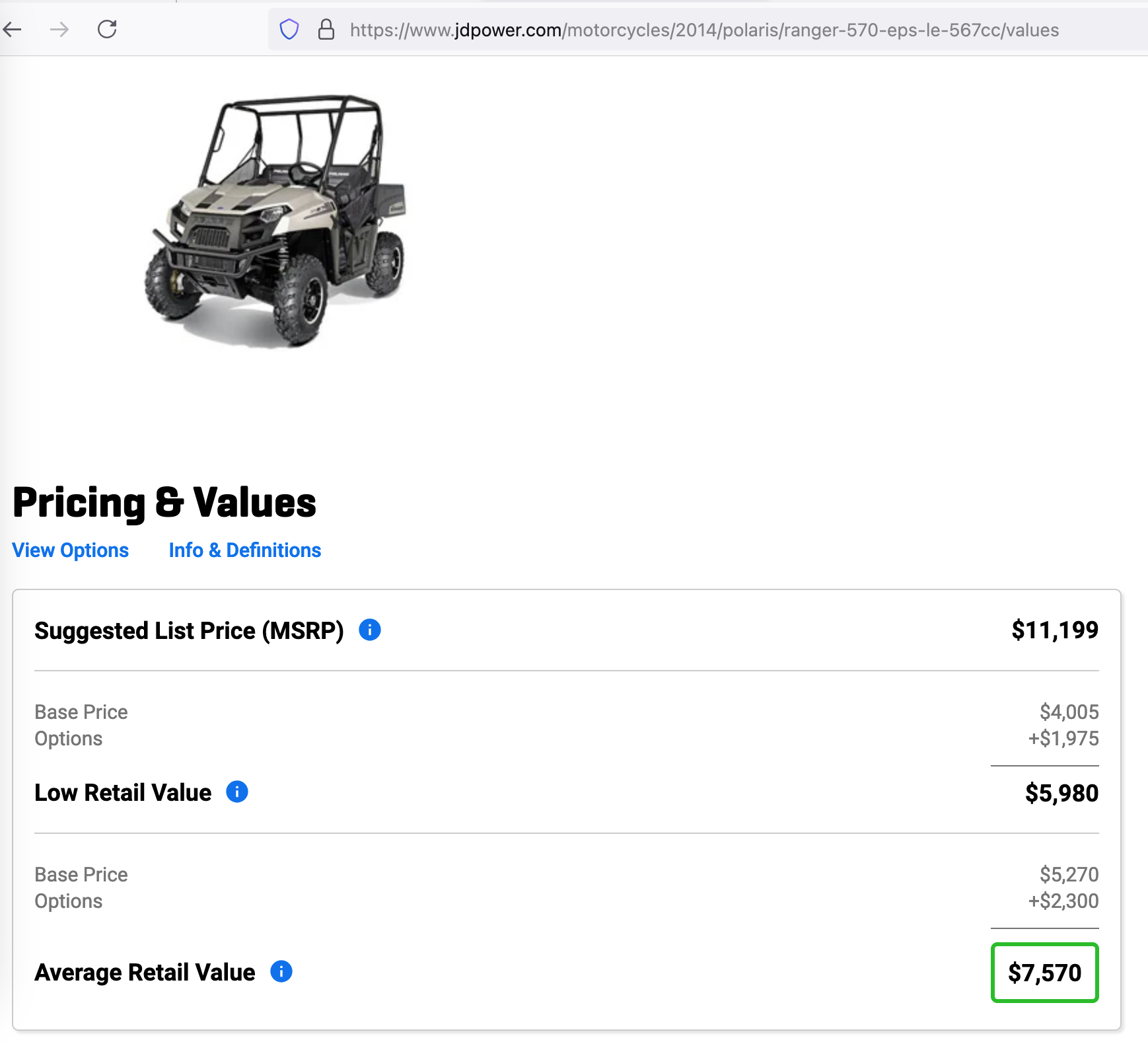Go back with the browser back arrow
The image size is (1148, 1044).
coord(12,29)
